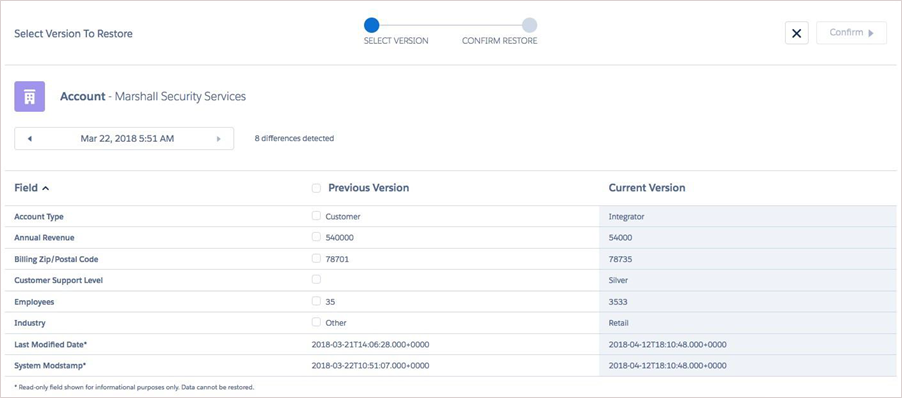Click the Mar 22, 2018 5:51 AM date
Viewport: 902px width, 398px height.
[127, 139]
